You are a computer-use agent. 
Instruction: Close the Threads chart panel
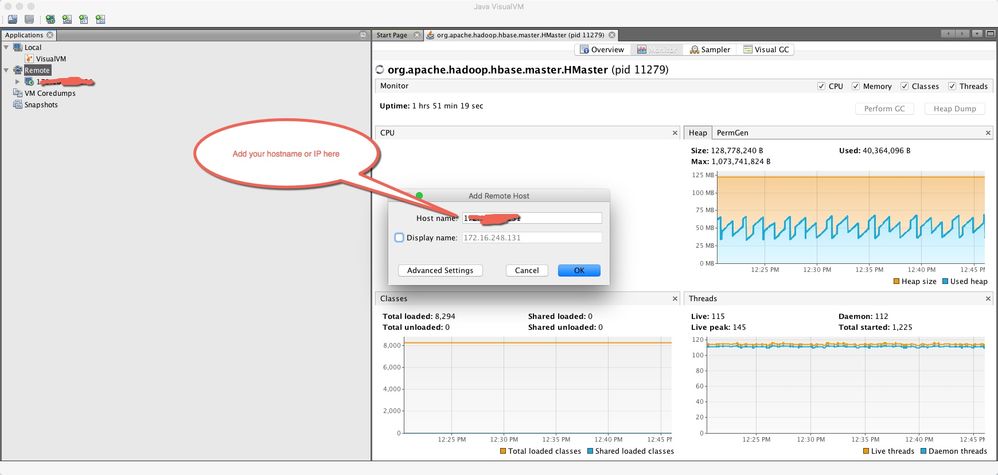[x=988, y=299]
